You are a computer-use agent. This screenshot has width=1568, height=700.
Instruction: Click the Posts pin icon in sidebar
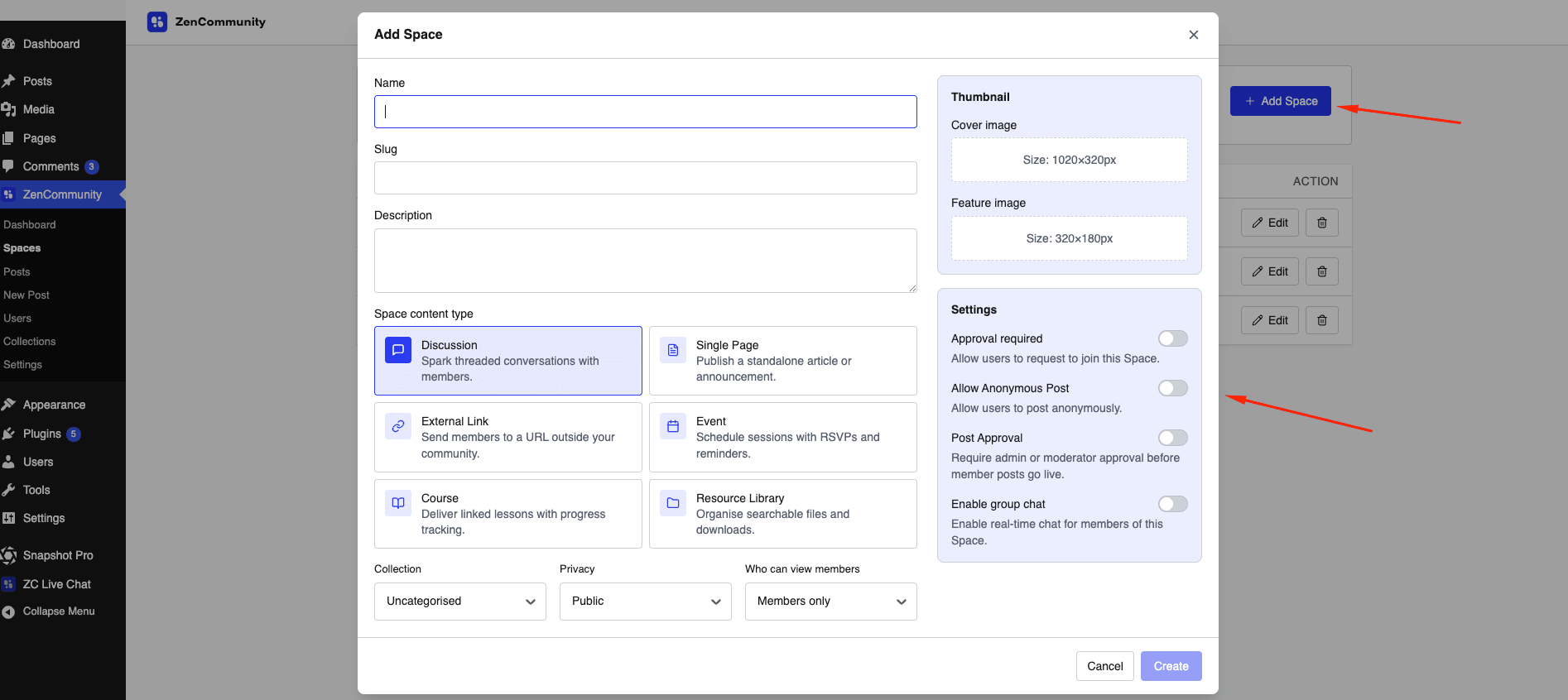(x=9, y=81)
